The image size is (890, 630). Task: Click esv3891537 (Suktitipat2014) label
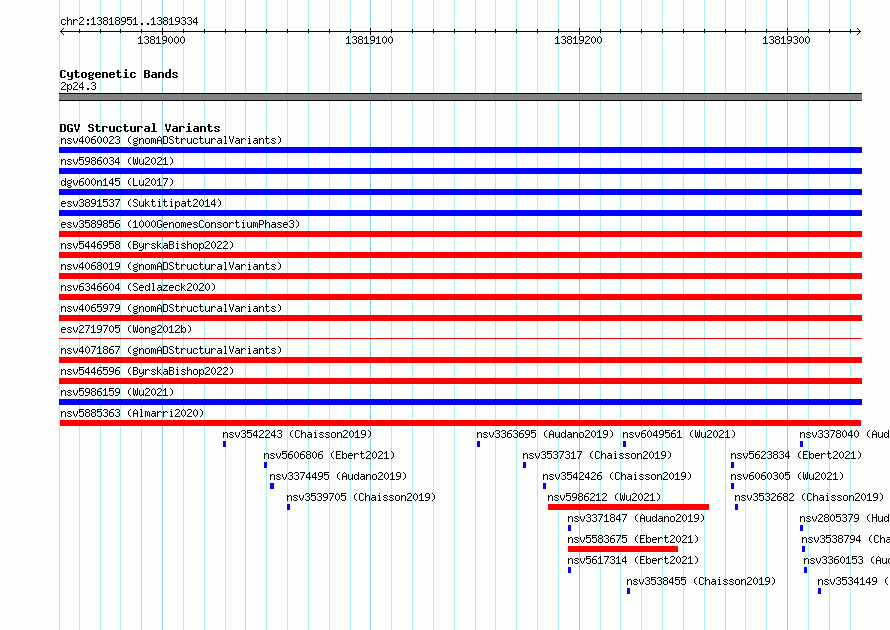coord(141,203)
